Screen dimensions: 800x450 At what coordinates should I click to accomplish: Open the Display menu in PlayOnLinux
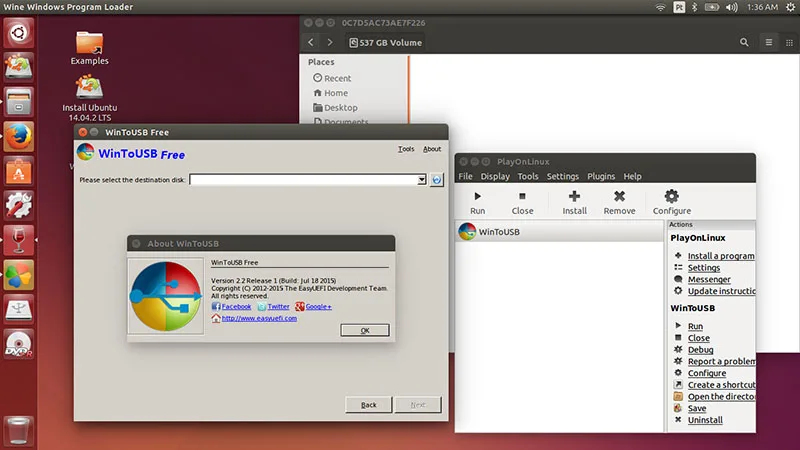coord(495,176)
